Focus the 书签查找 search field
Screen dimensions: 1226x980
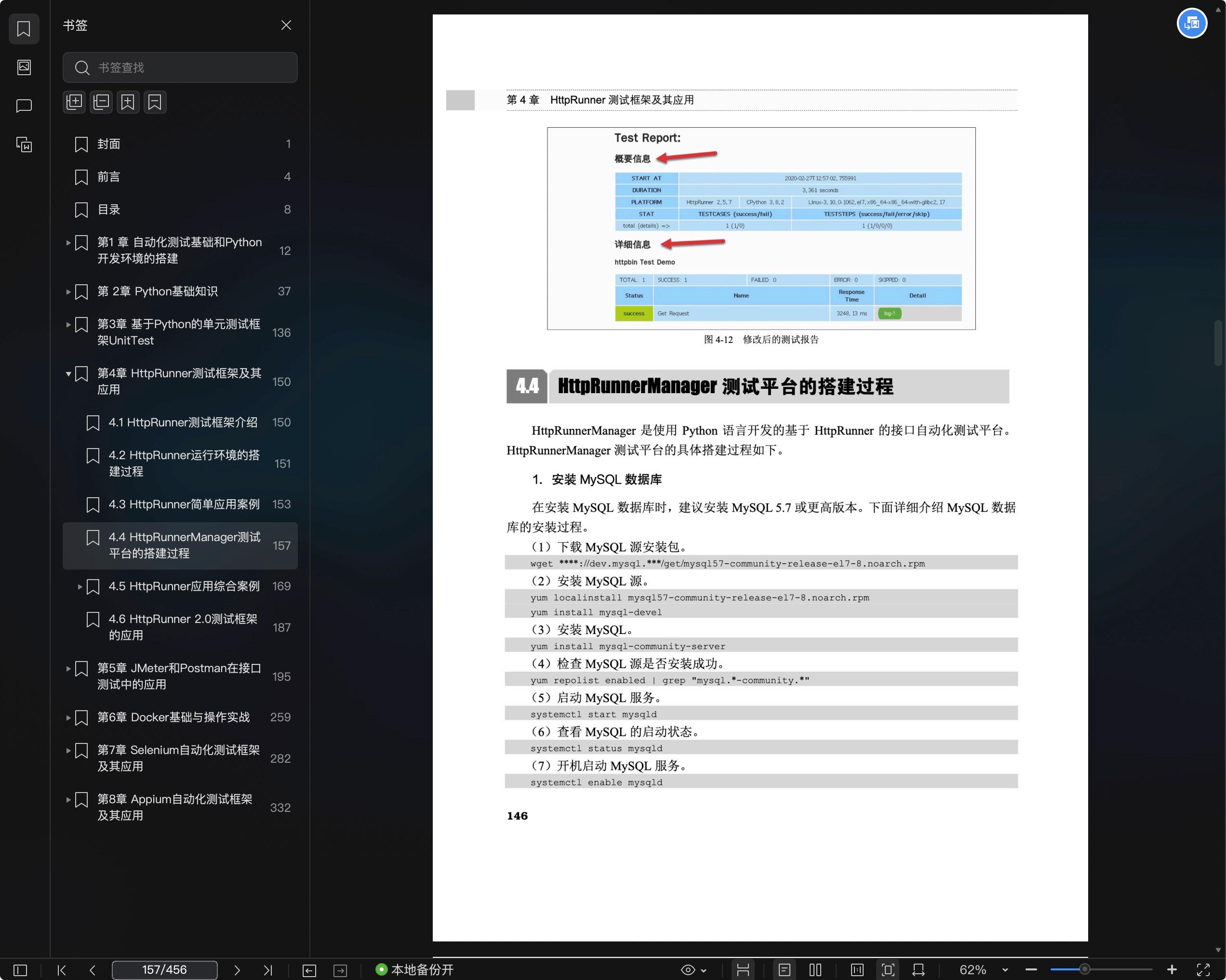point(180,67)
